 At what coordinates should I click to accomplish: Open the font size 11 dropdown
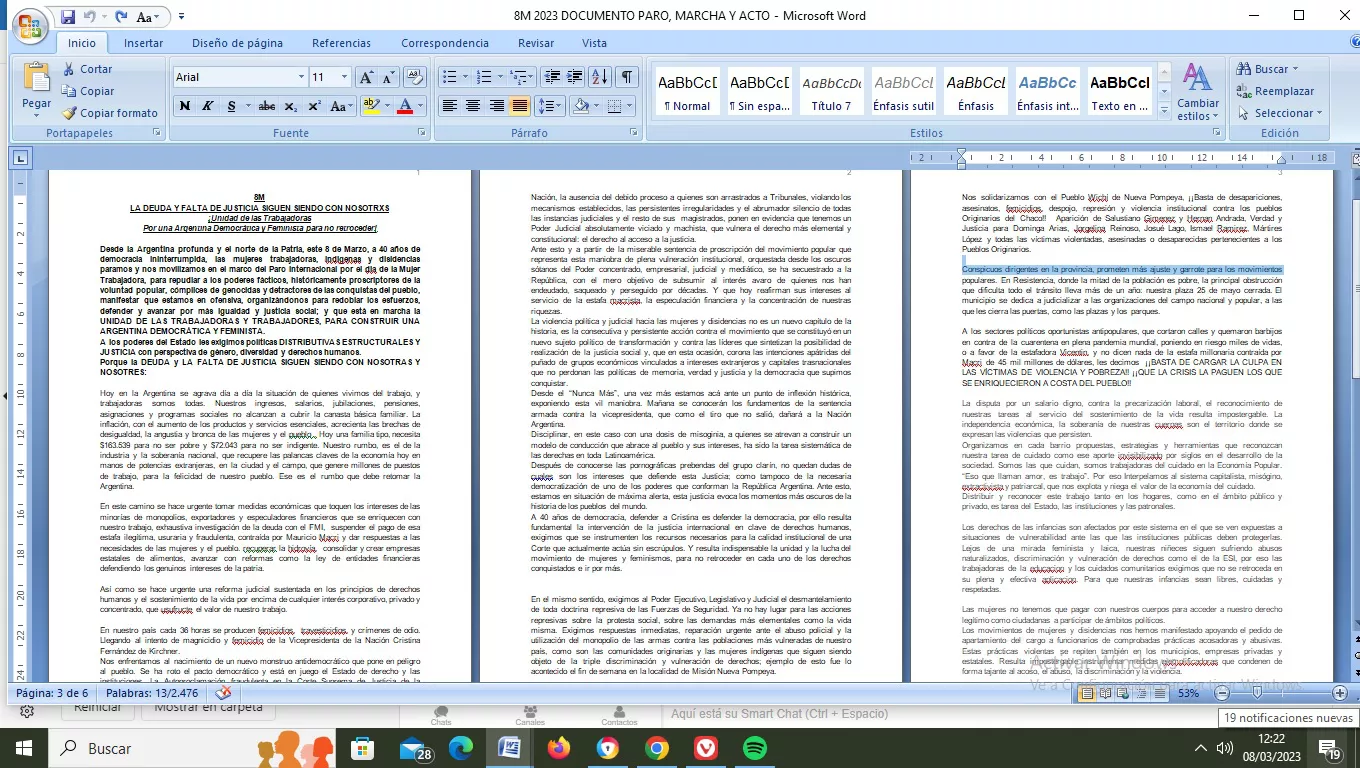(345, 77)
